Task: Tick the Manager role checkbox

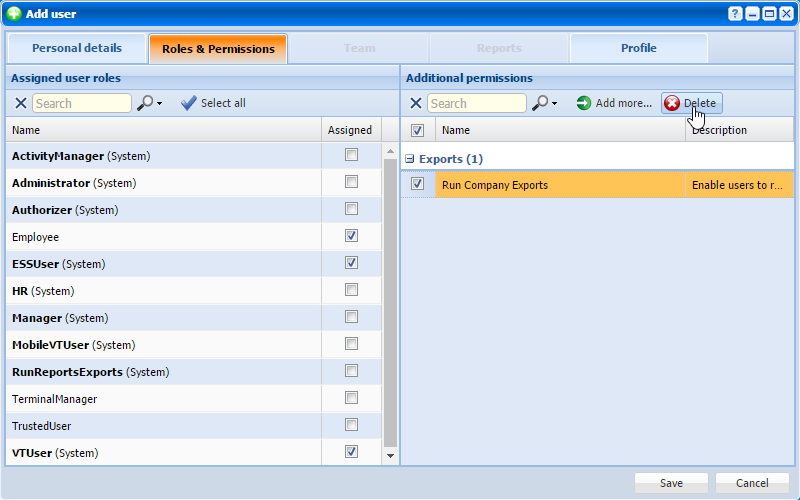Action: coord(351,317)
